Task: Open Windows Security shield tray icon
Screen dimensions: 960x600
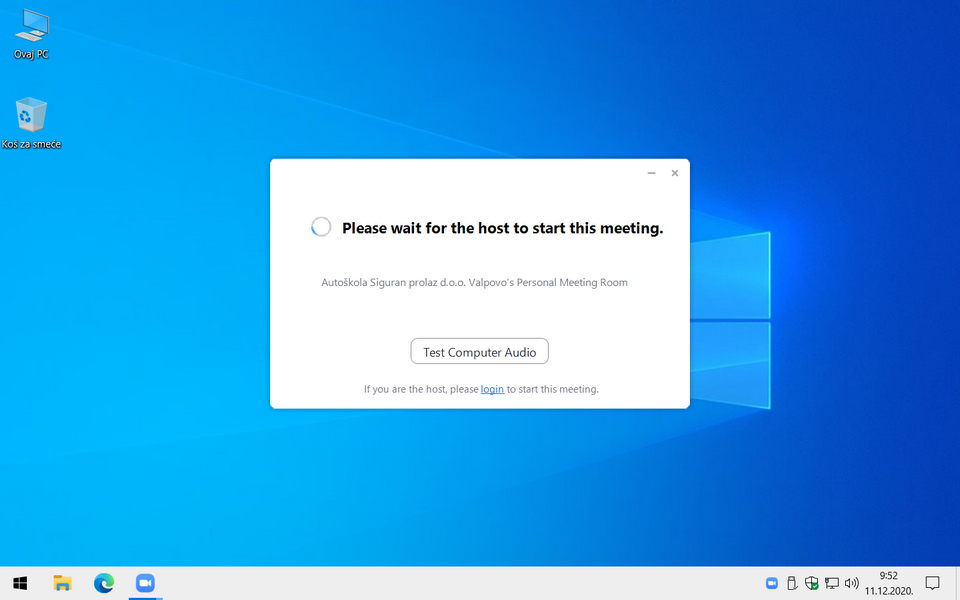Action: pos(812,583)
